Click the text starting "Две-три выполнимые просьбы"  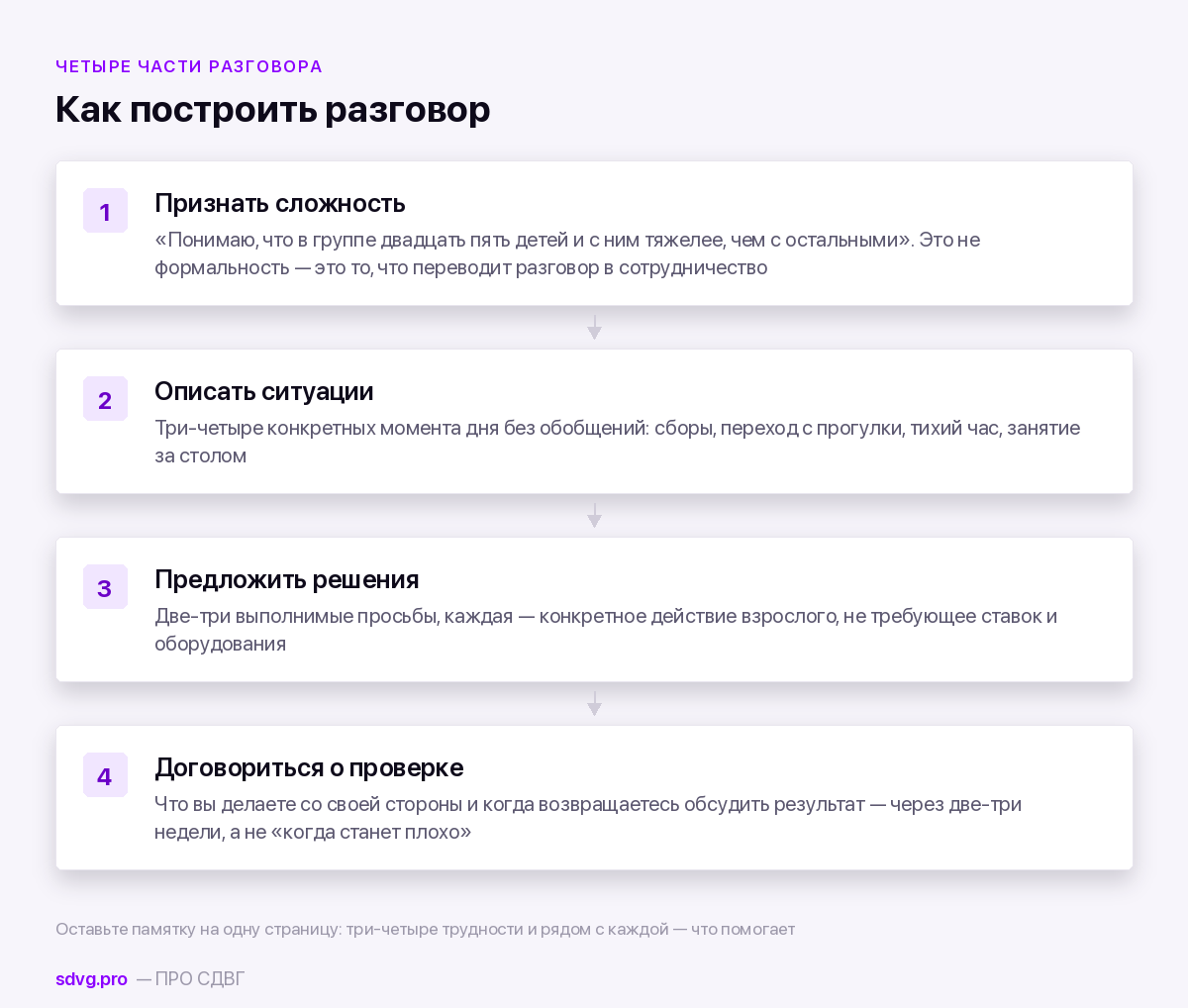[606, 630]
